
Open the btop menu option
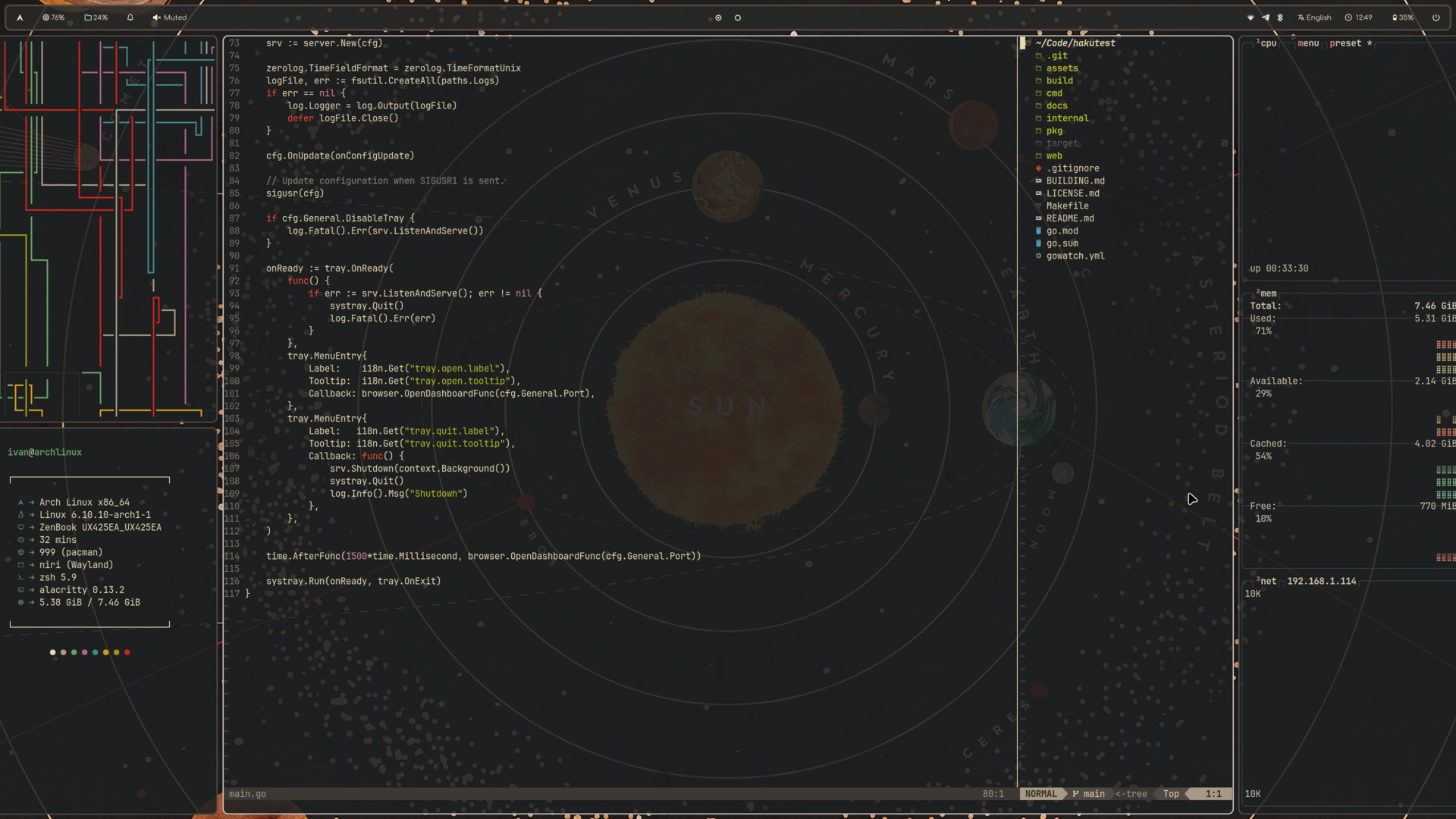(1308, 43)
